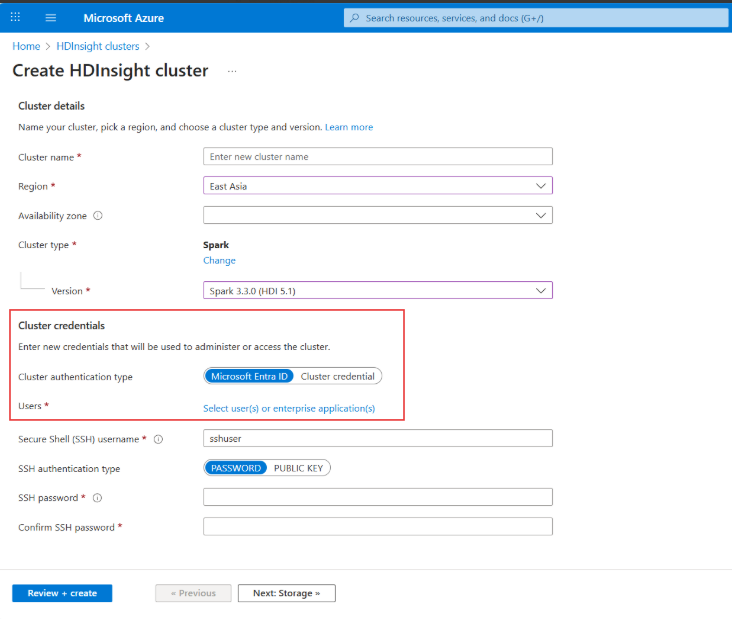Select Cluster credential authentication
The width and height of the screenshot is (732, 619).
[338, 376]
